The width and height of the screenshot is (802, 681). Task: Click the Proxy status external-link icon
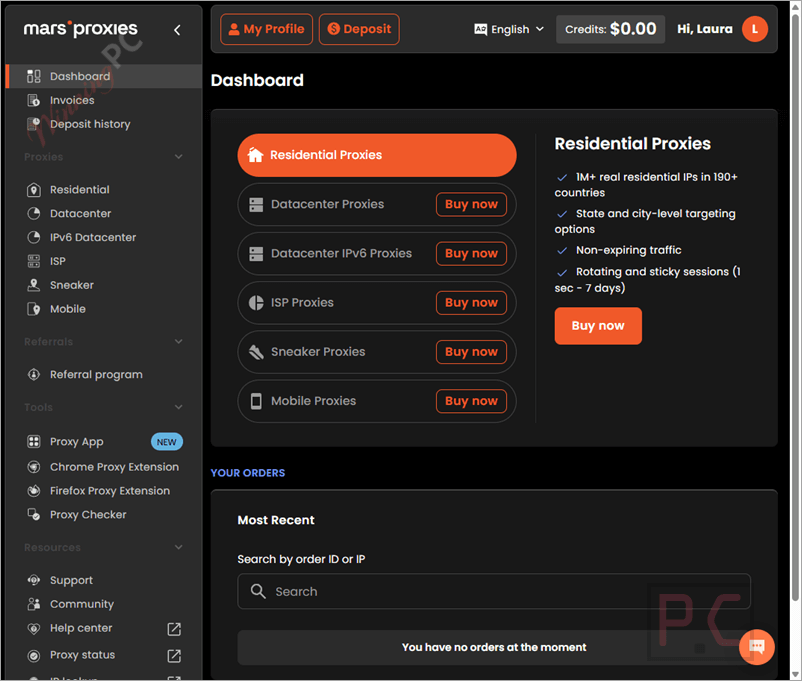(174, 655)
